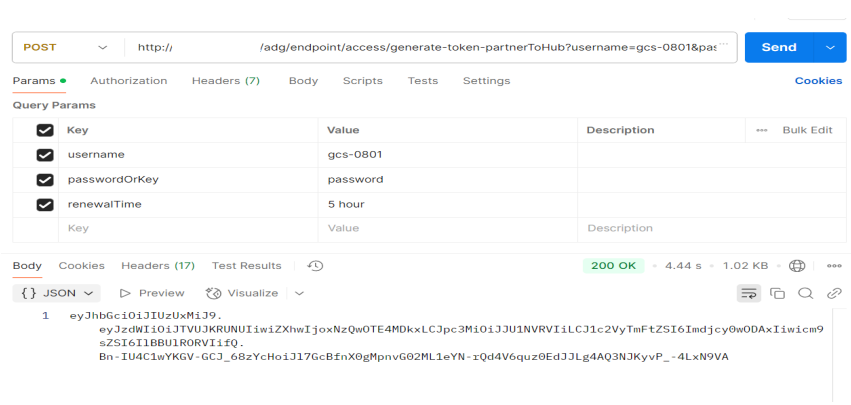Click Preview in the response toolbar
The height and width of the screenshot is (405, 851).
[152, 293]
